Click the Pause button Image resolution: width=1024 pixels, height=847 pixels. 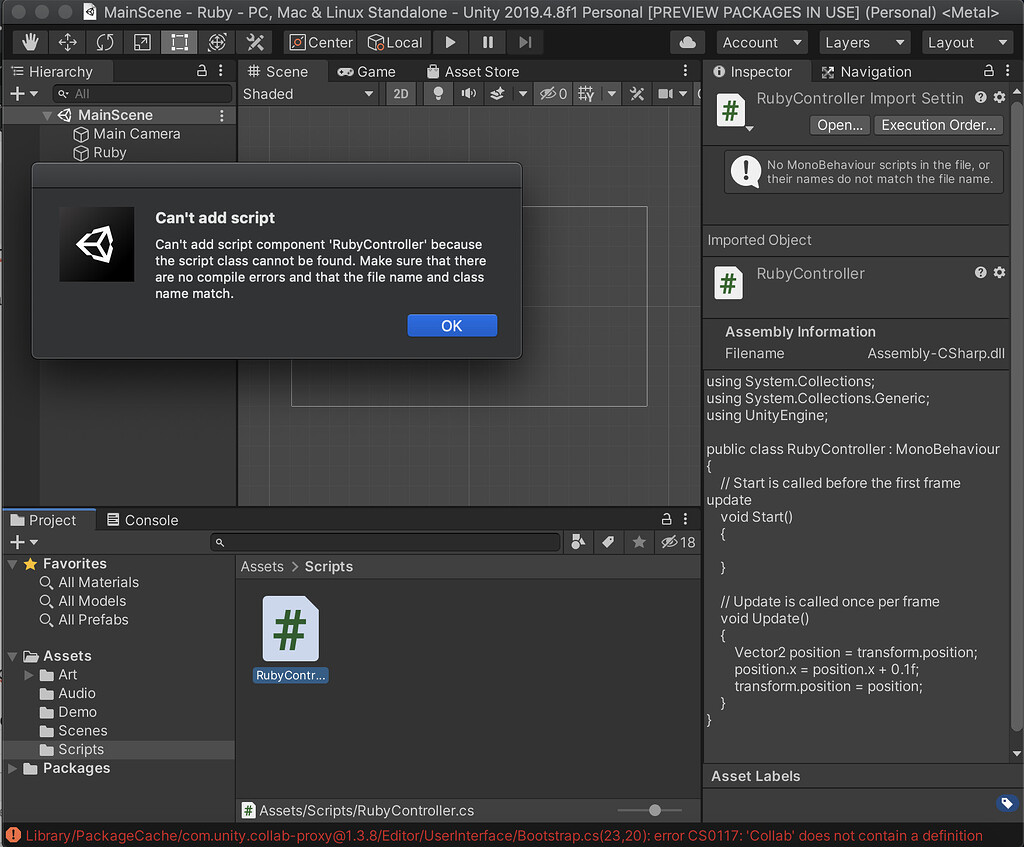tap(487, 42)
